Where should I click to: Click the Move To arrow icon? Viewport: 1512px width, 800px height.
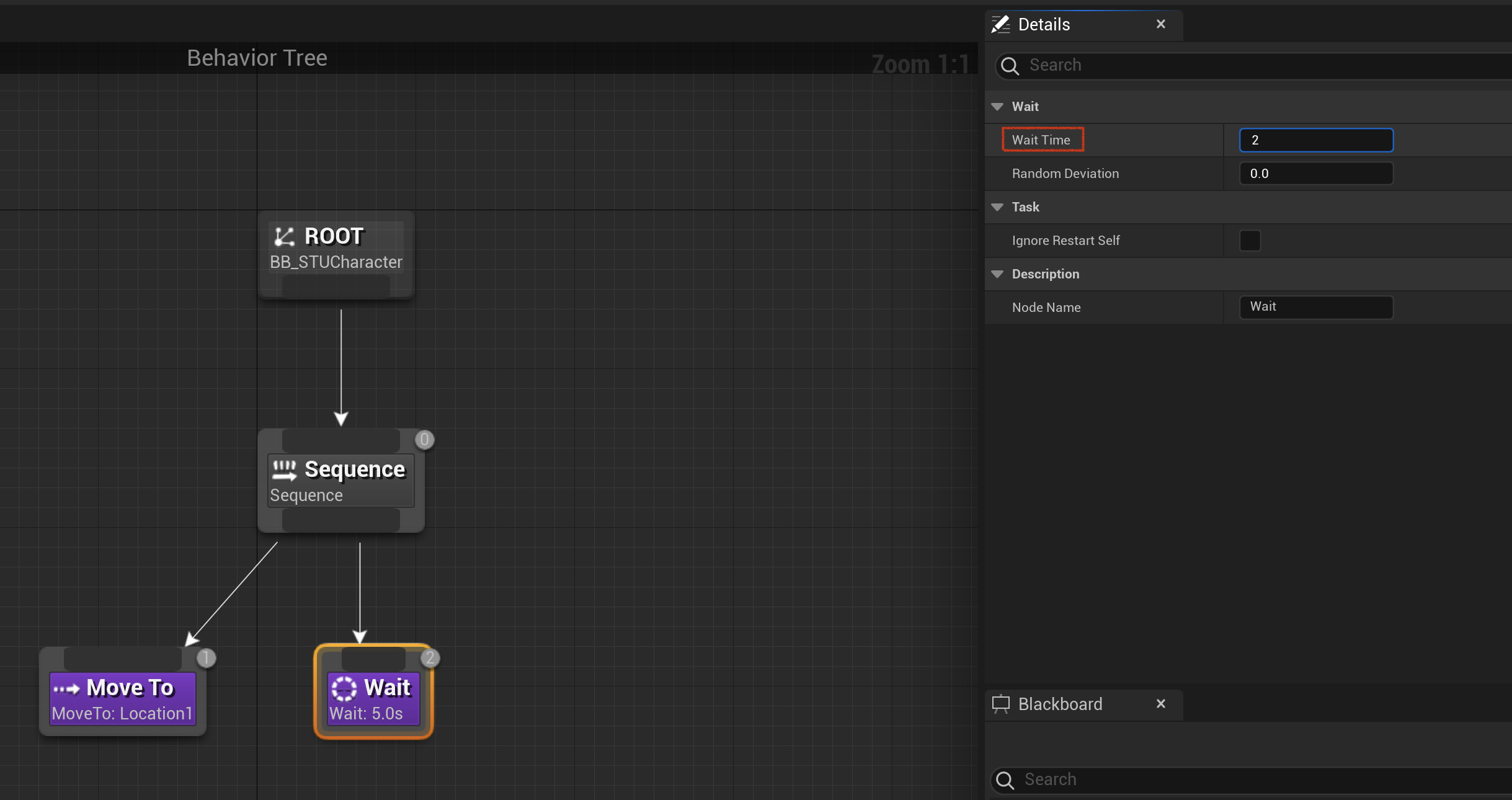66,689
